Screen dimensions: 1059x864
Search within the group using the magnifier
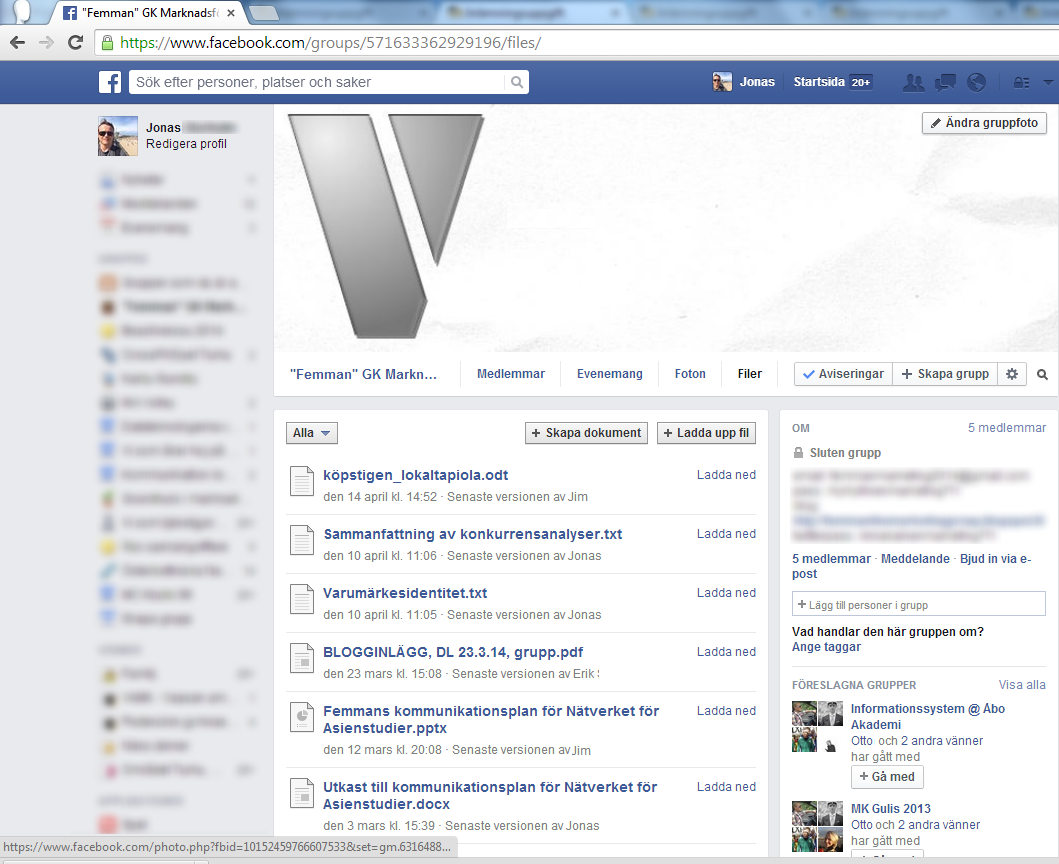point(1042,374)
